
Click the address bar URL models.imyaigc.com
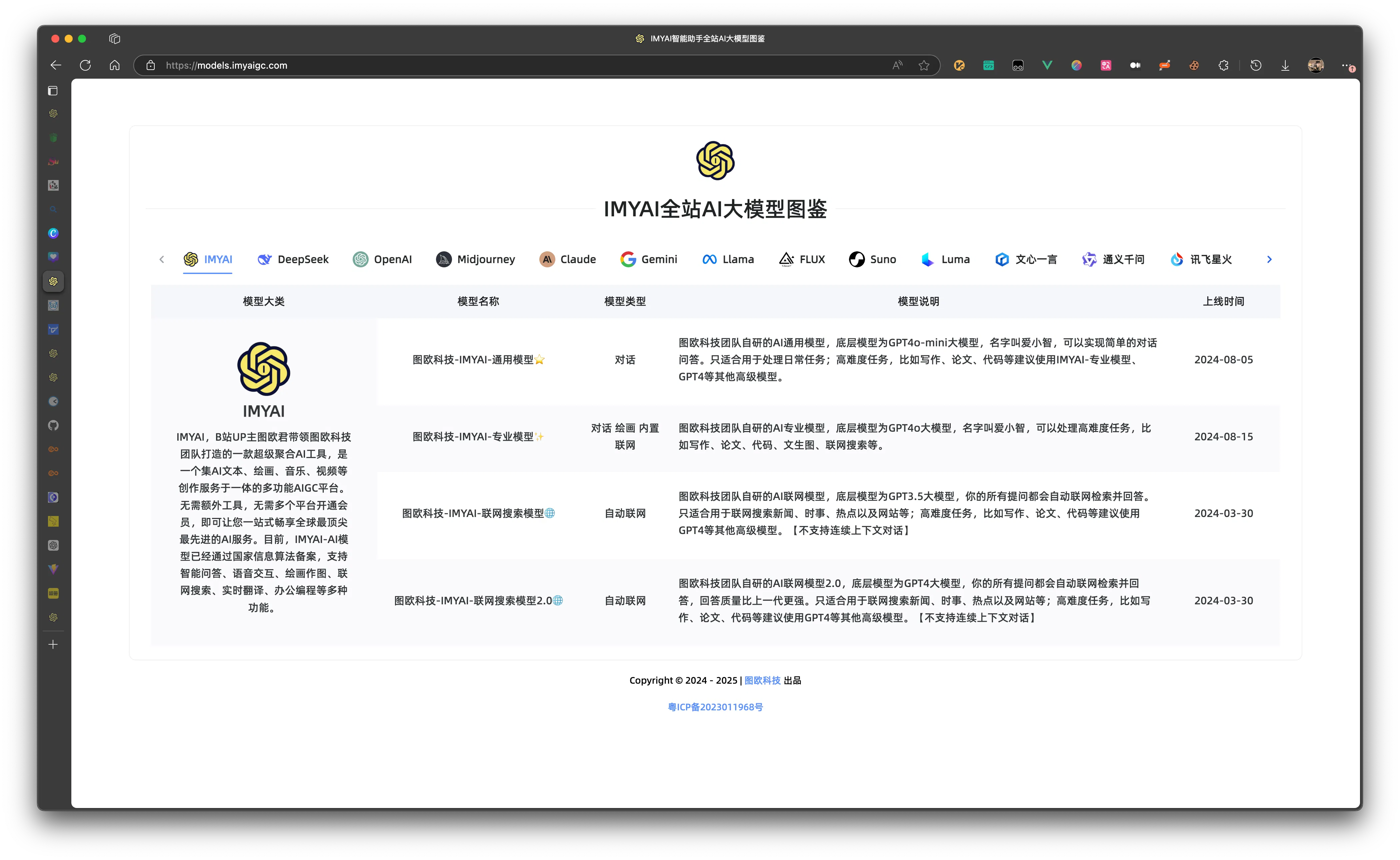pos(226,65)
